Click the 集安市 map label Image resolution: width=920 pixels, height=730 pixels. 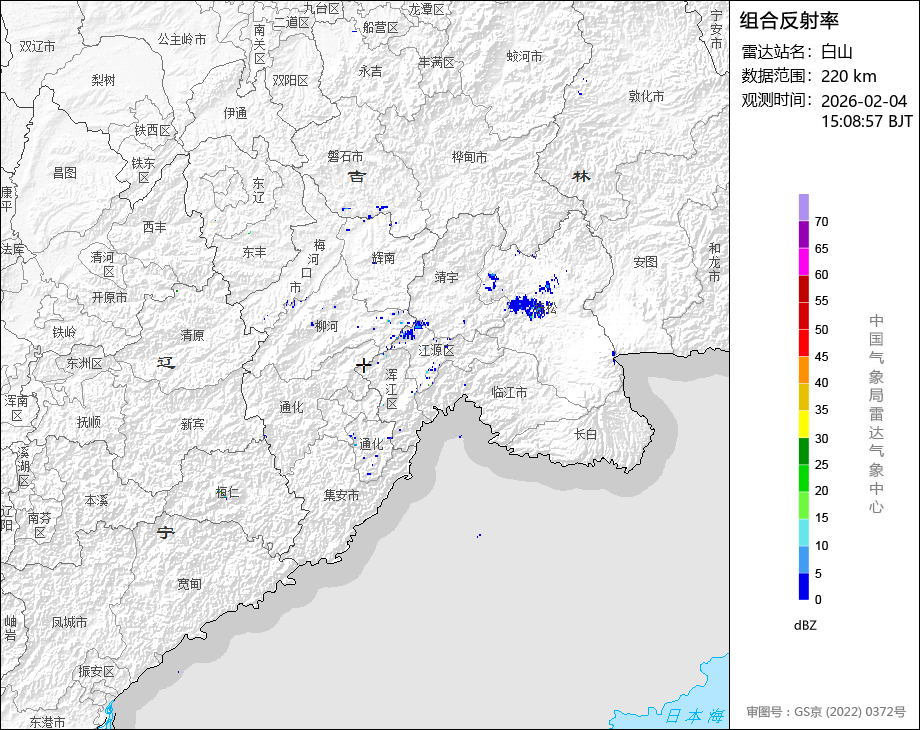(x=341, y=495)
